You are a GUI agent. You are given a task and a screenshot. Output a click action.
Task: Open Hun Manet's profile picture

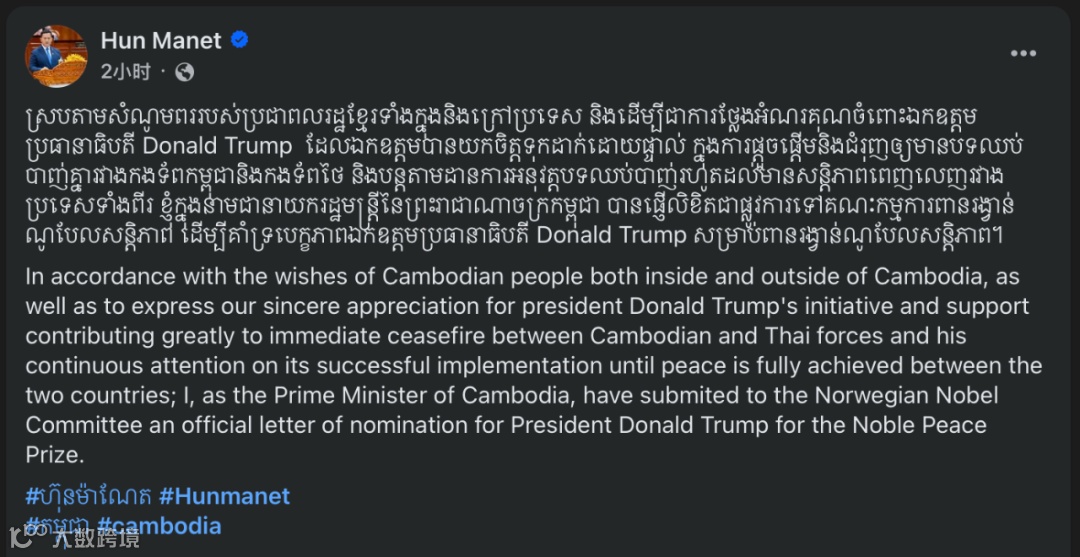point(56,56)
